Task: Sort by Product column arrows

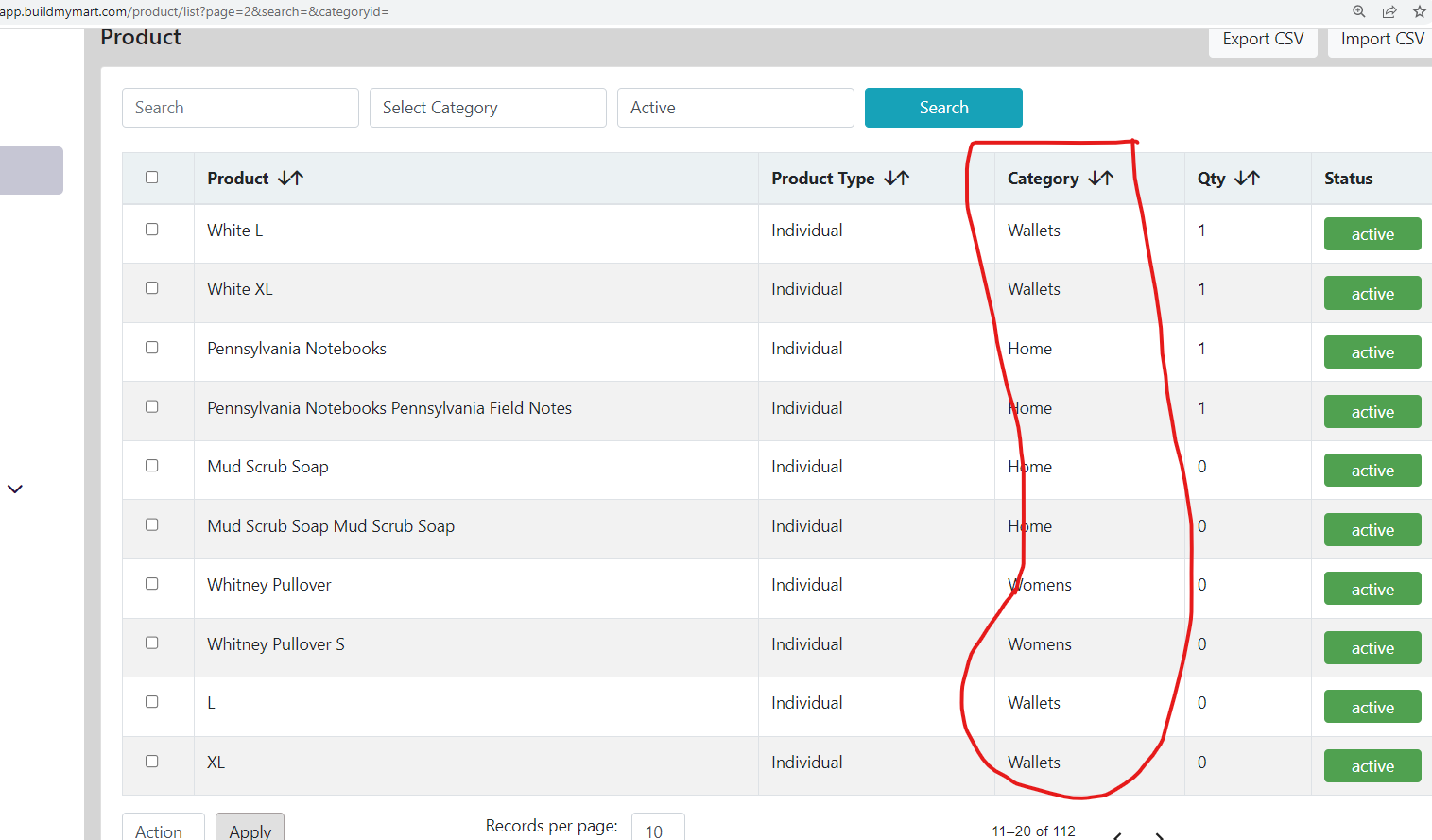Action: pos(291,178)
